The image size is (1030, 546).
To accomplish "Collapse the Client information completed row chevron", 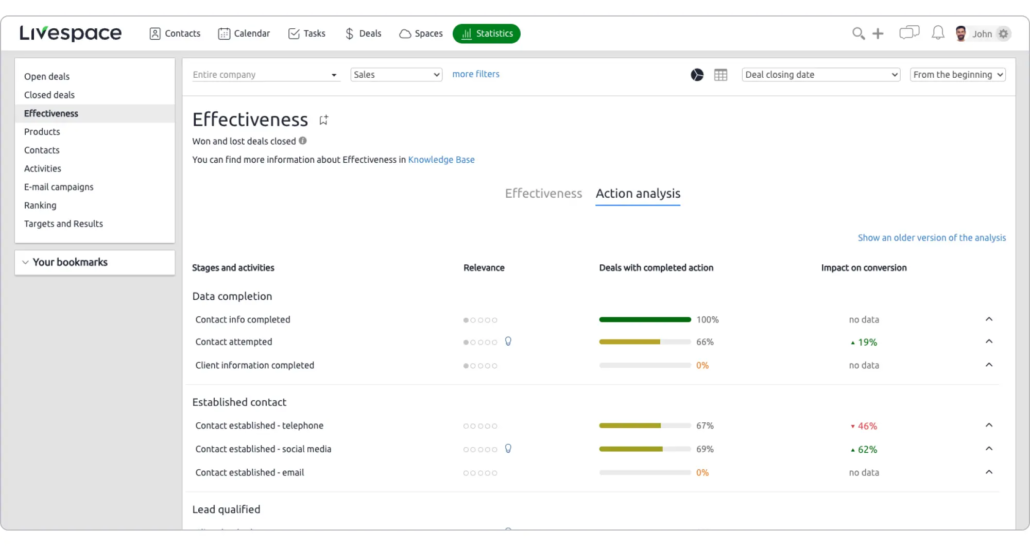I will 989,365.
